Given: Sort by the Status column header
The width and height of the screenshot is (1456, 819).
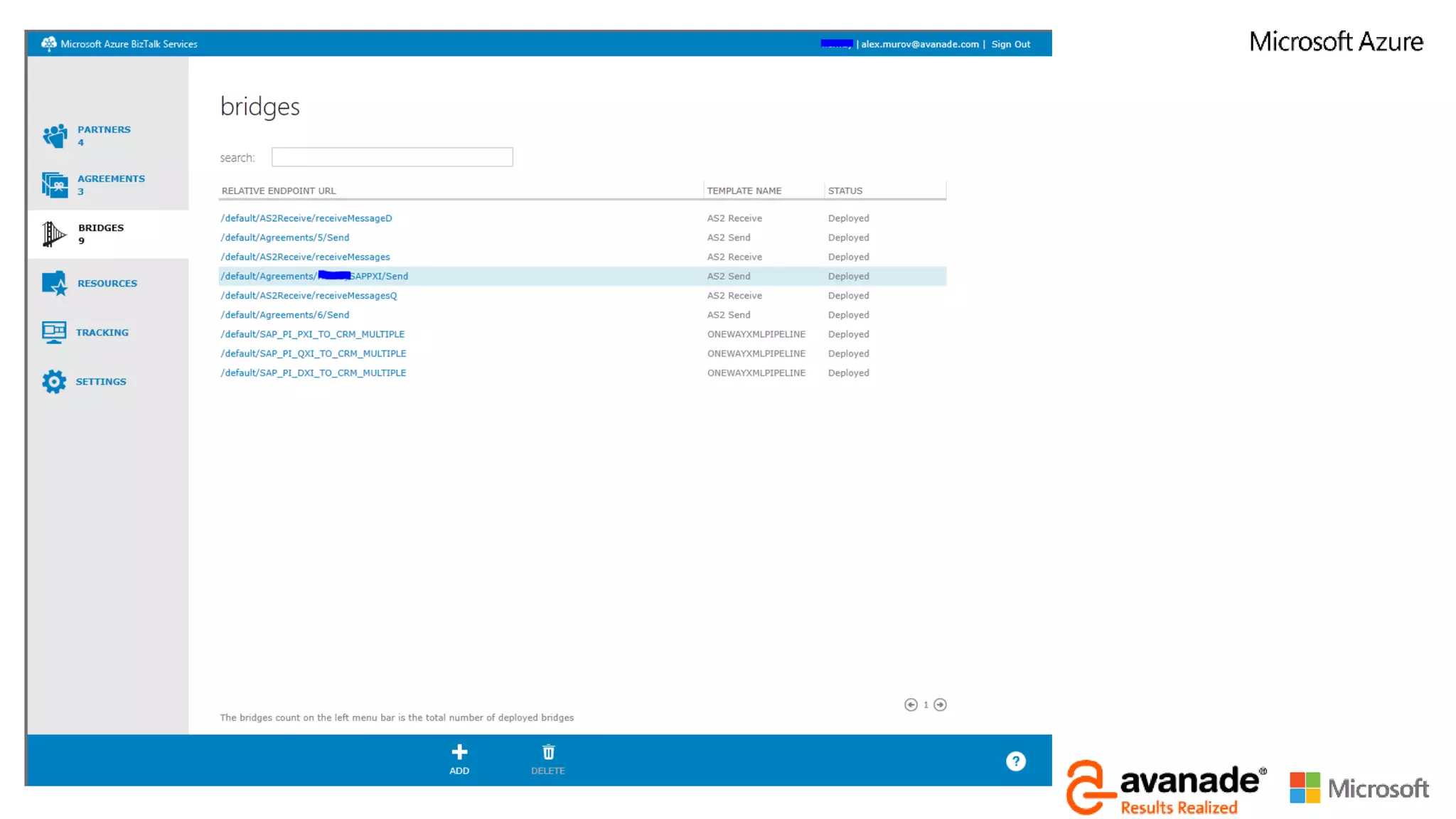Looking at the screenshot, I should tap(845, 191).
